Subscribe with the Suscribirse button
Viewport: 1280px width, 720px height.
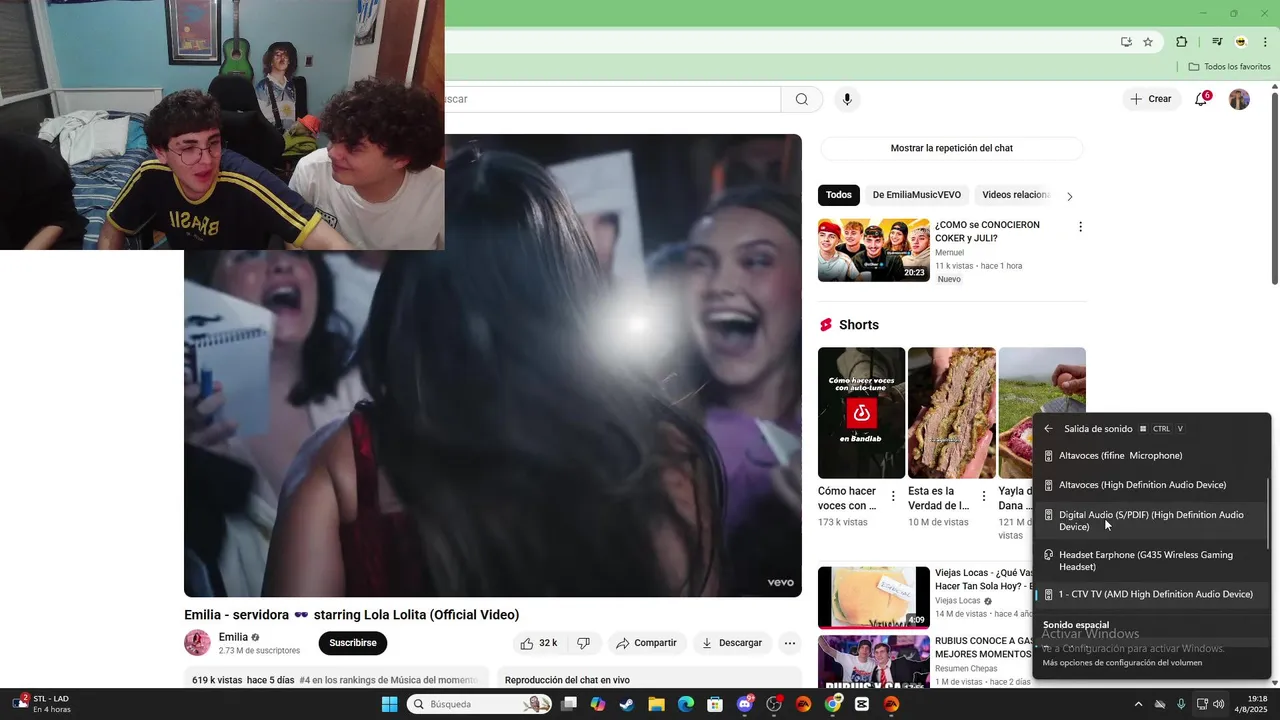(353, 643)
